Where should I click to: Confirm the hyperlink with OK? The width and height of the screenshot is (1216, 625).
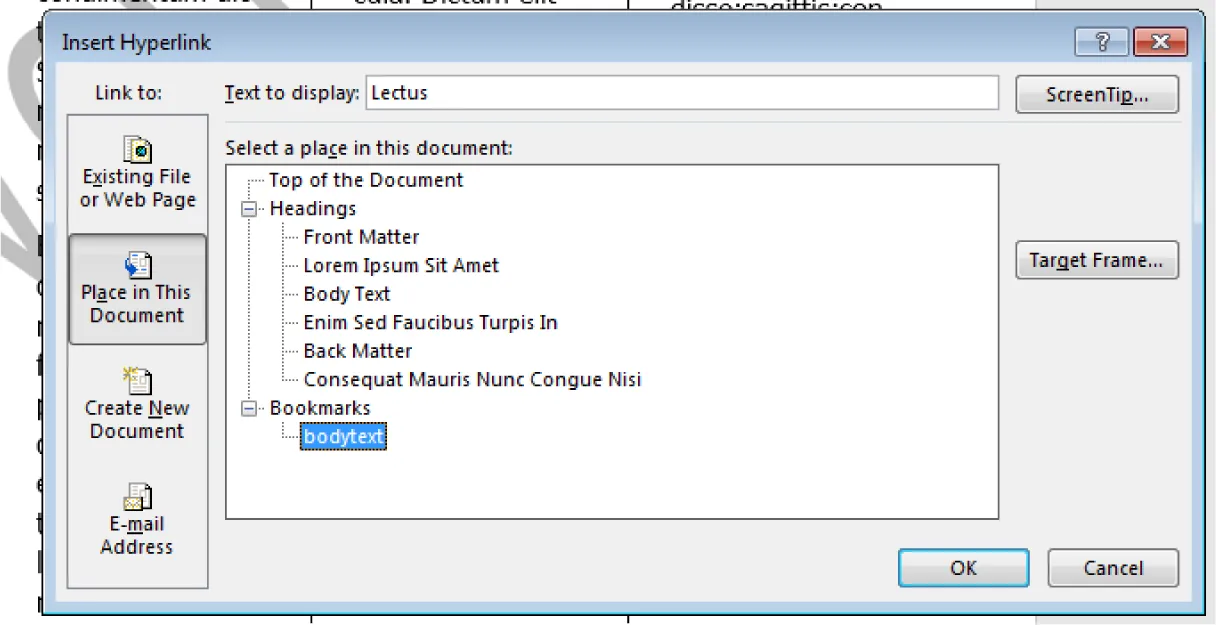(962, 567)
